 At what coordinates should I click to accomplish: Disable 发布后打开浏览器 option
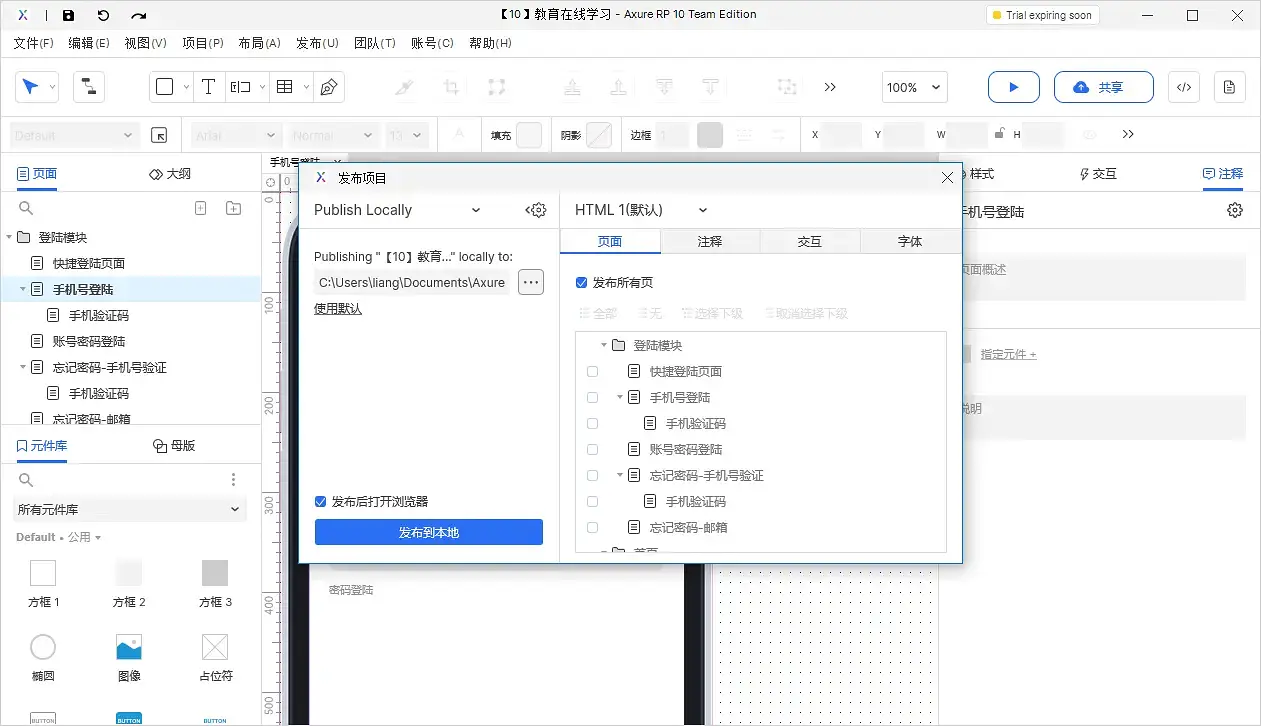tap(320, 501)
